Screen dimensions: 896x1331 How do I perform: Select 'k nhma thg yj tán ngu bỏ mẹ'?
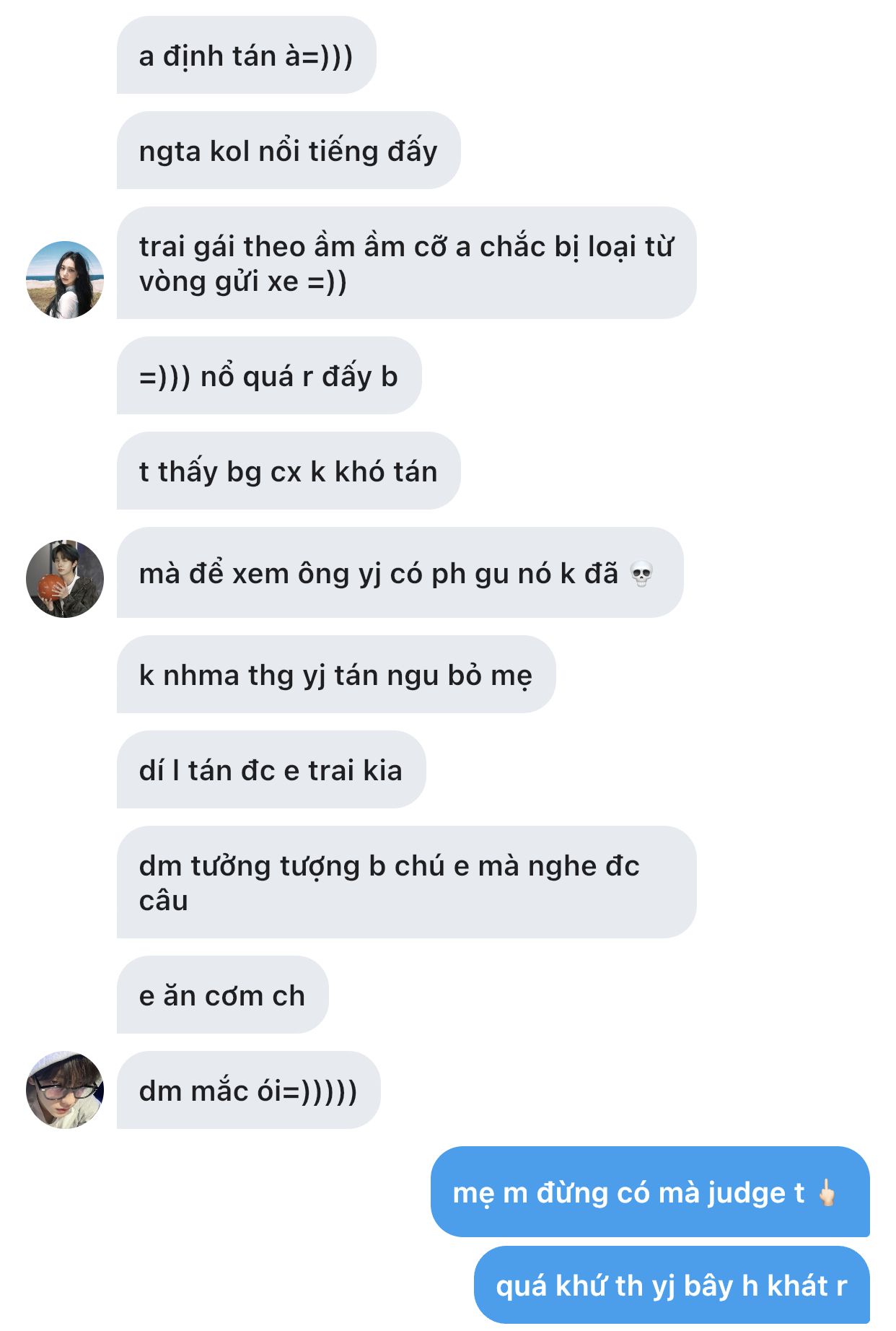click(336, 675)
